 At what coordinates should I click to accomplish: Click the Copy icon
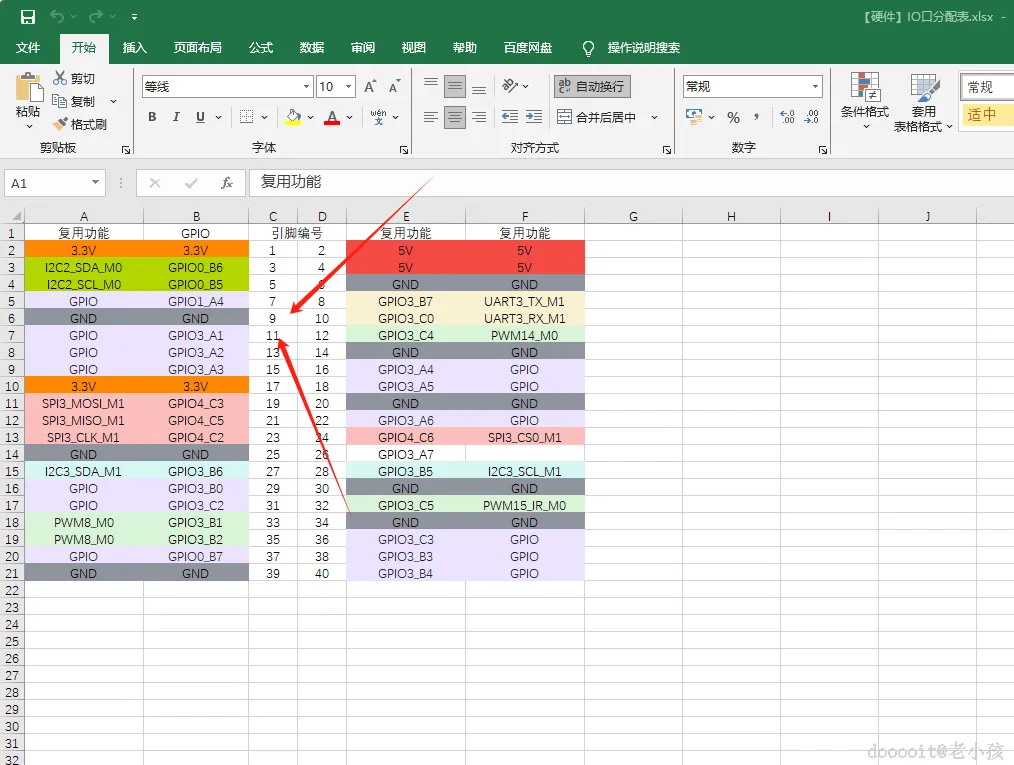[59, 101]
